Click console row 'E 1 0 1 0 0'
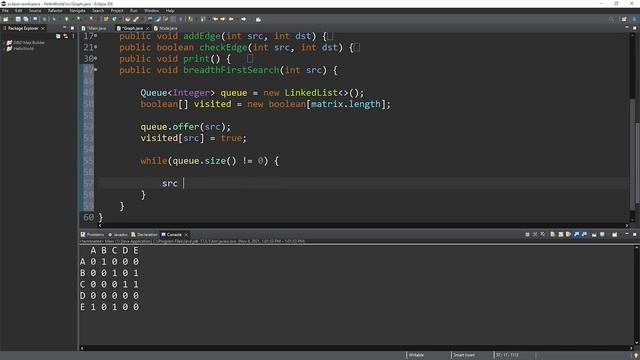 click(x=110, y=307)
